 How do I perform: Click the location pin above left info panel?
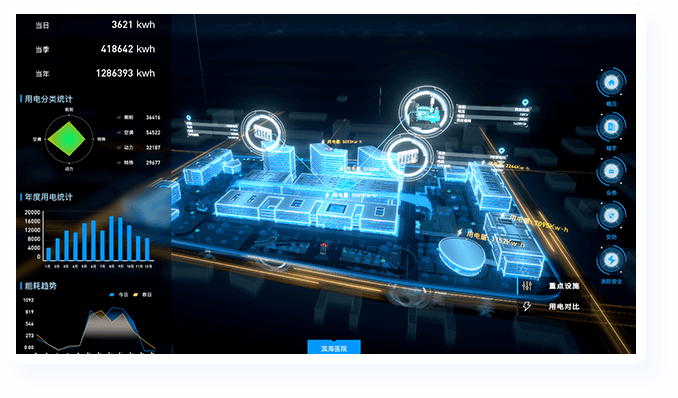pyautogui.click(x=189, y=118)
